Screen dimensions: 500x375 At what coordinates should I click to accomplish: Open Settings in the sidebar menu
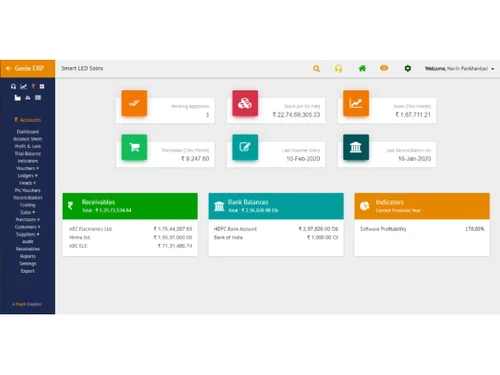[28, 264]
